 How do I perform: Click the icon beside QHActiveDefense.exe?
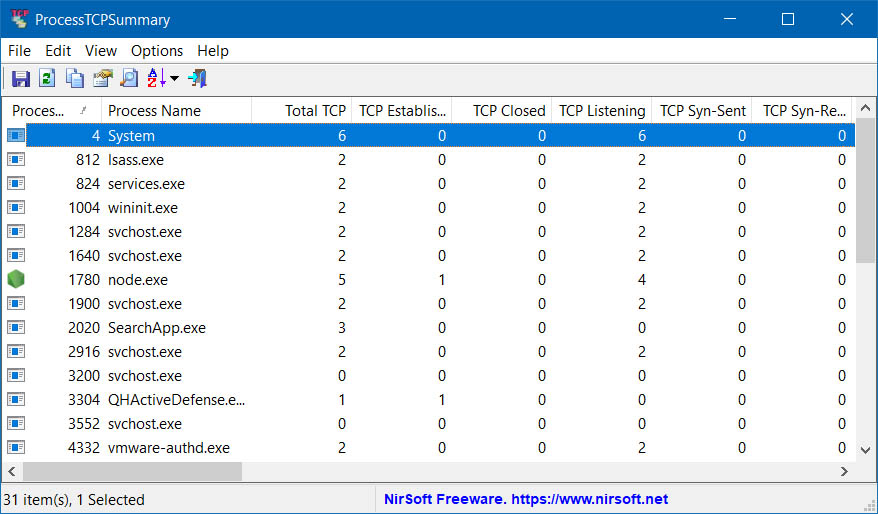(16, 400)
